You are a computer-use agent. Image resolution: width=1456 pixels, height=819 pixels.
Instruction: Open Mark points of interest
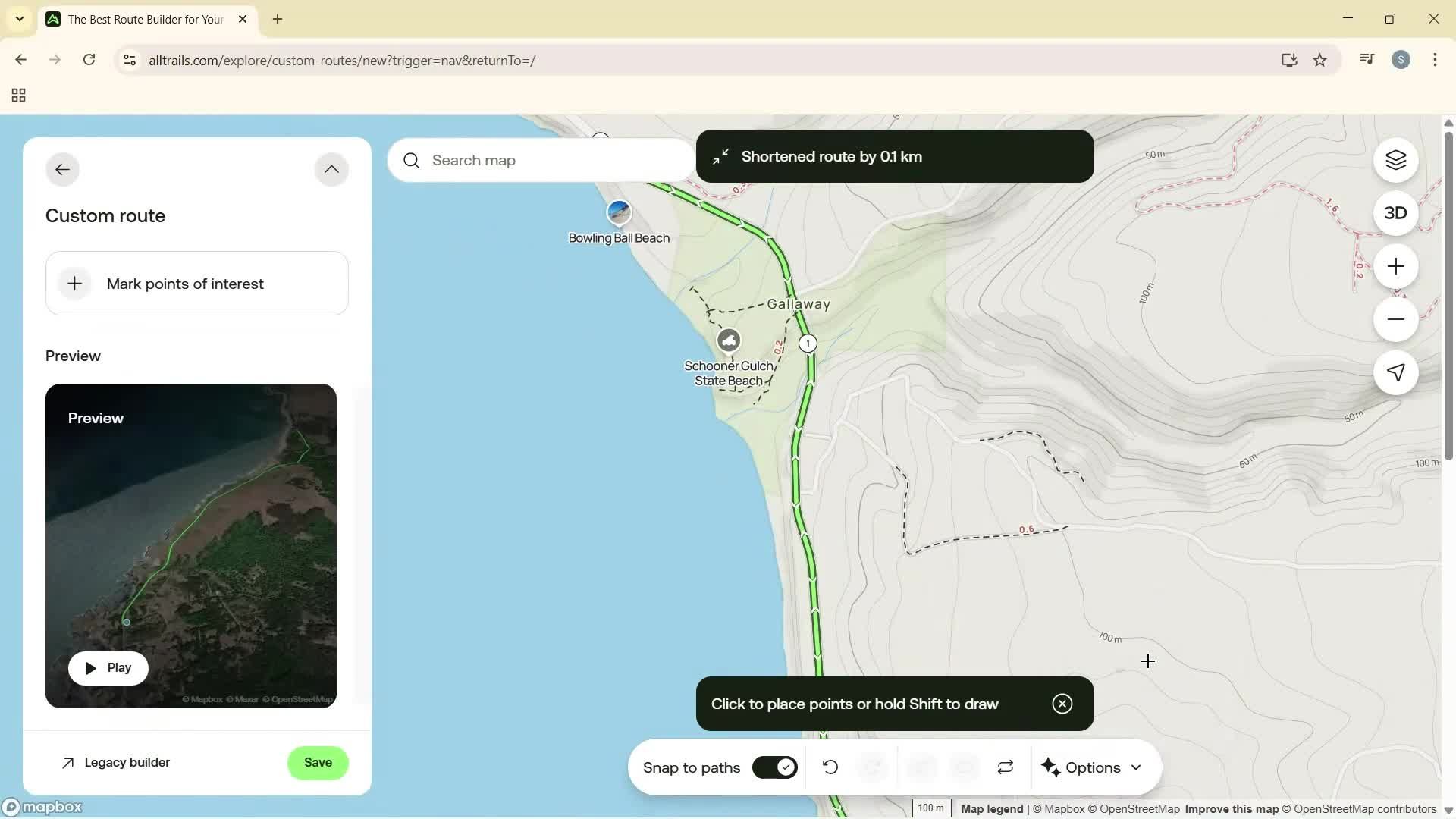(x=196, y=283)
